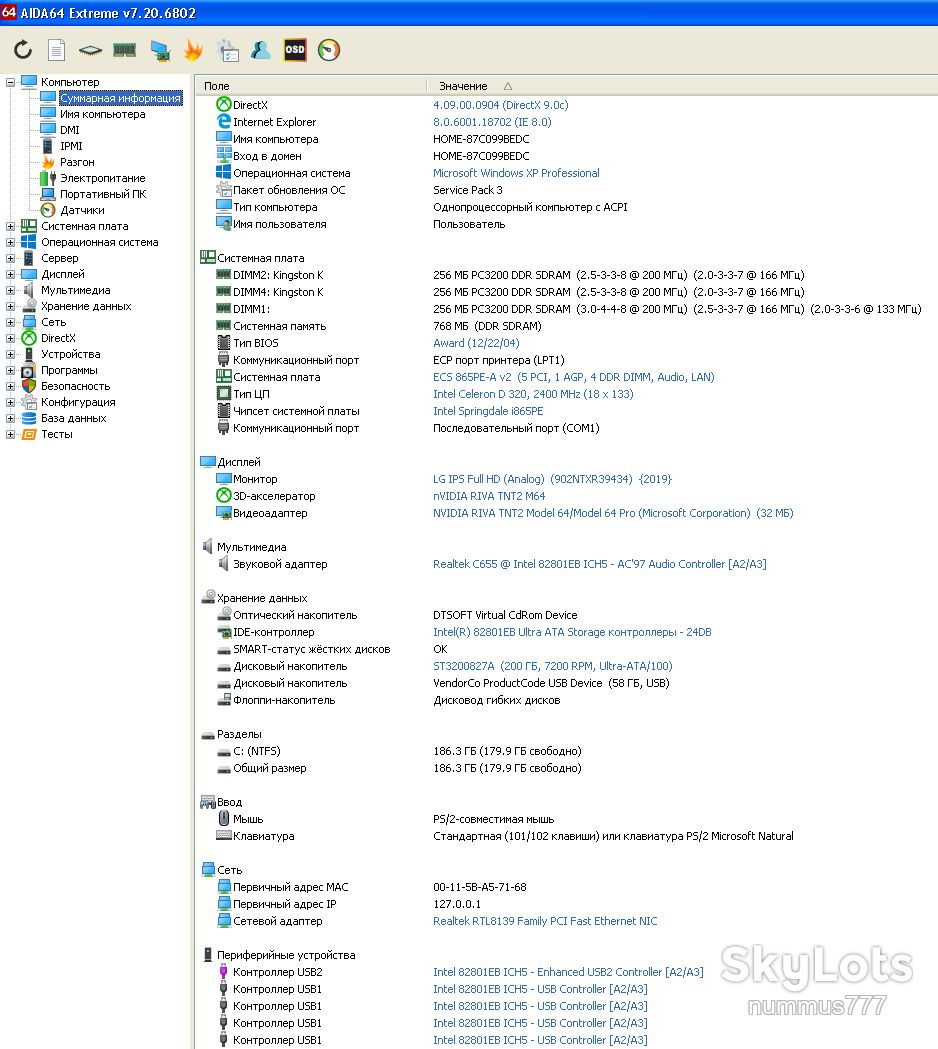Click the Поле column header

coord(217,86)
